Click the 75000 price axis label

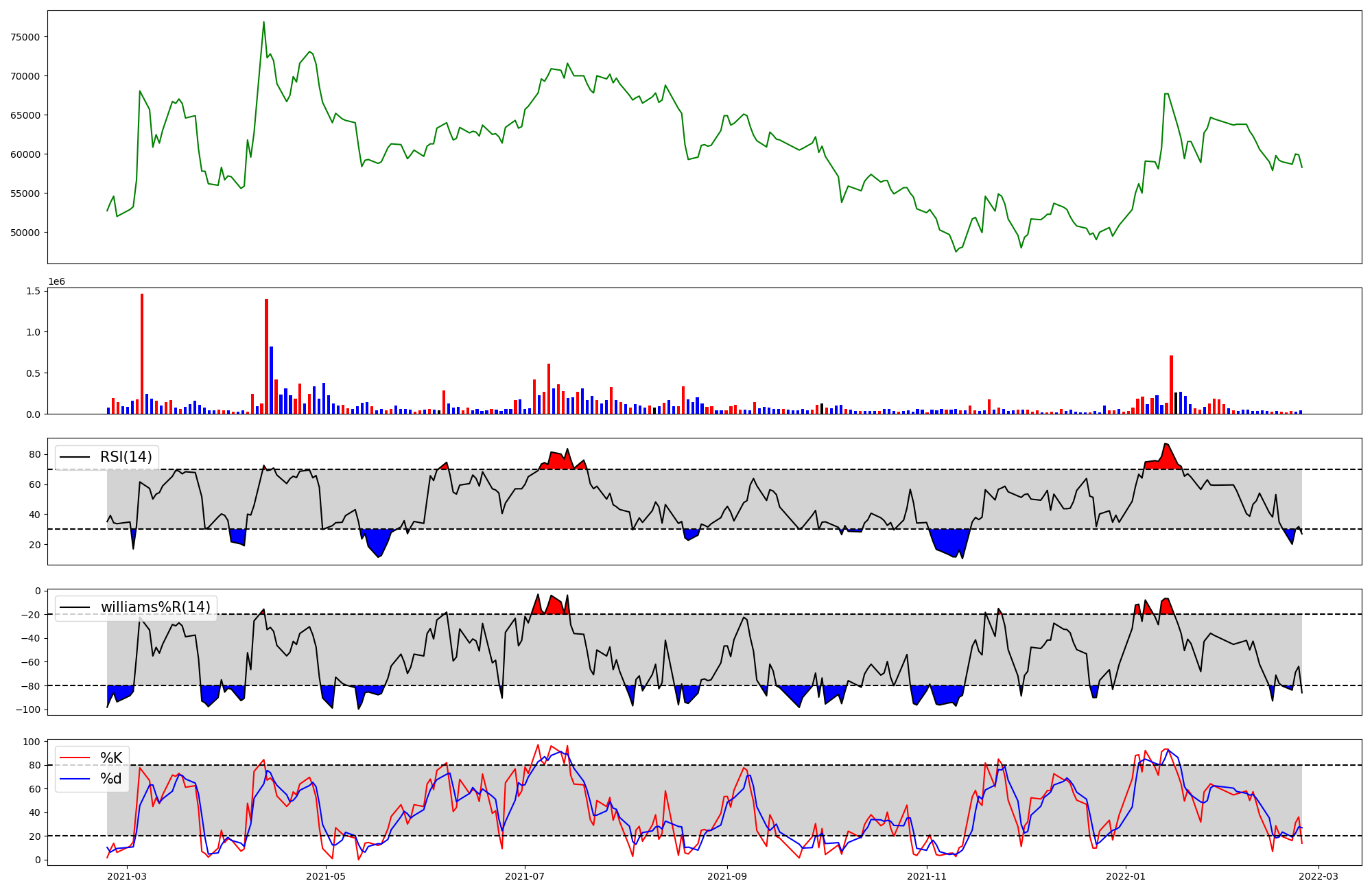click(25, 37)
